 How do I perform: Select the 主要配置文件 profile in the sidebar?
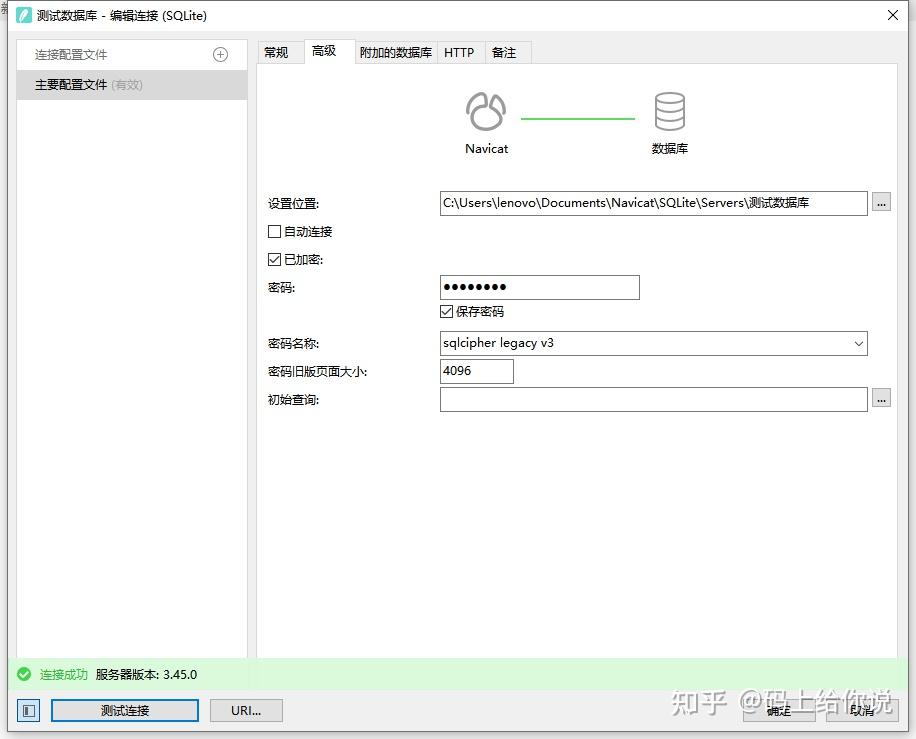pos(85,85)
